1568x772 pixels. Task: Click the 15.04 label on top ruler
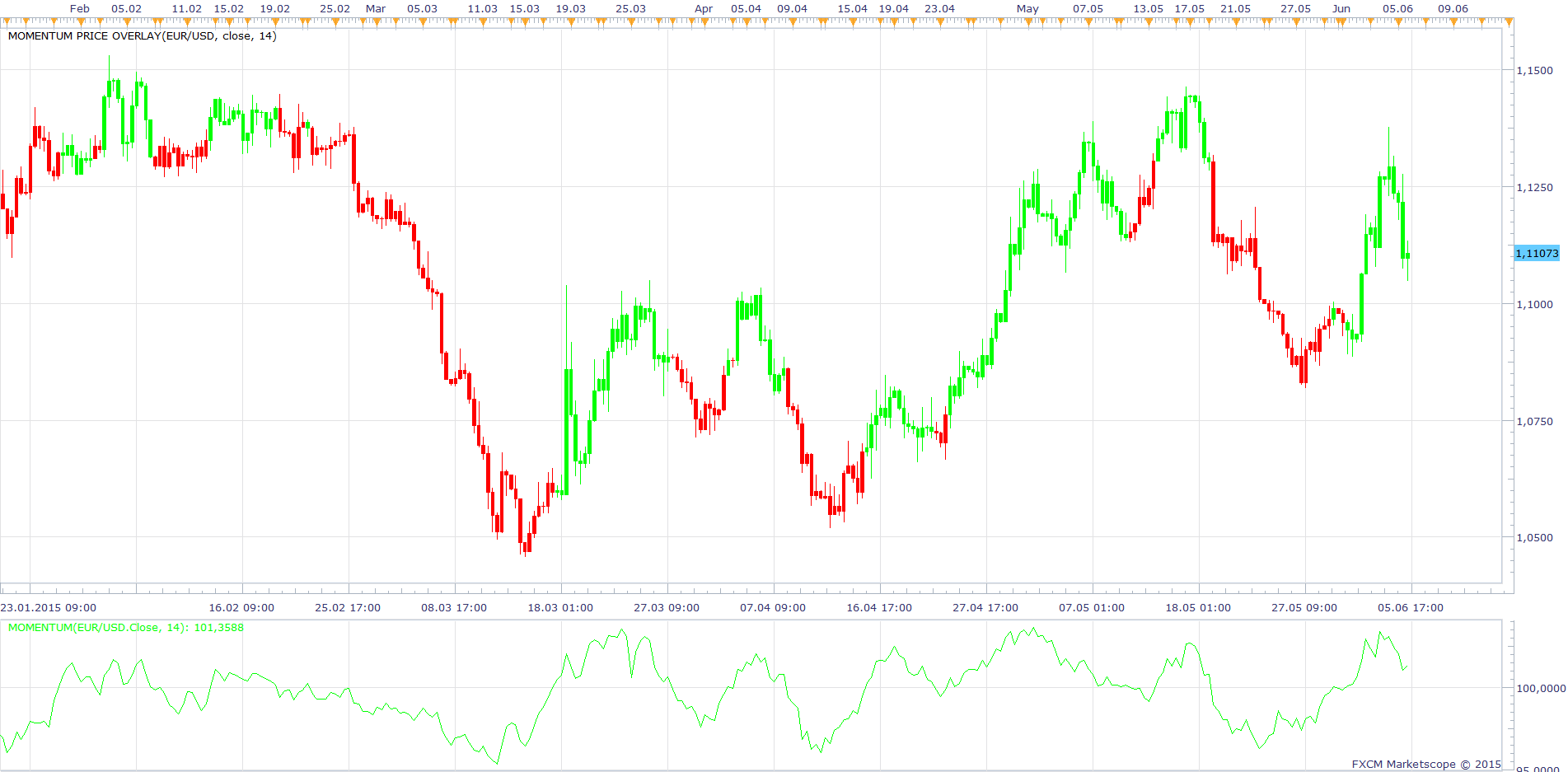853,9
